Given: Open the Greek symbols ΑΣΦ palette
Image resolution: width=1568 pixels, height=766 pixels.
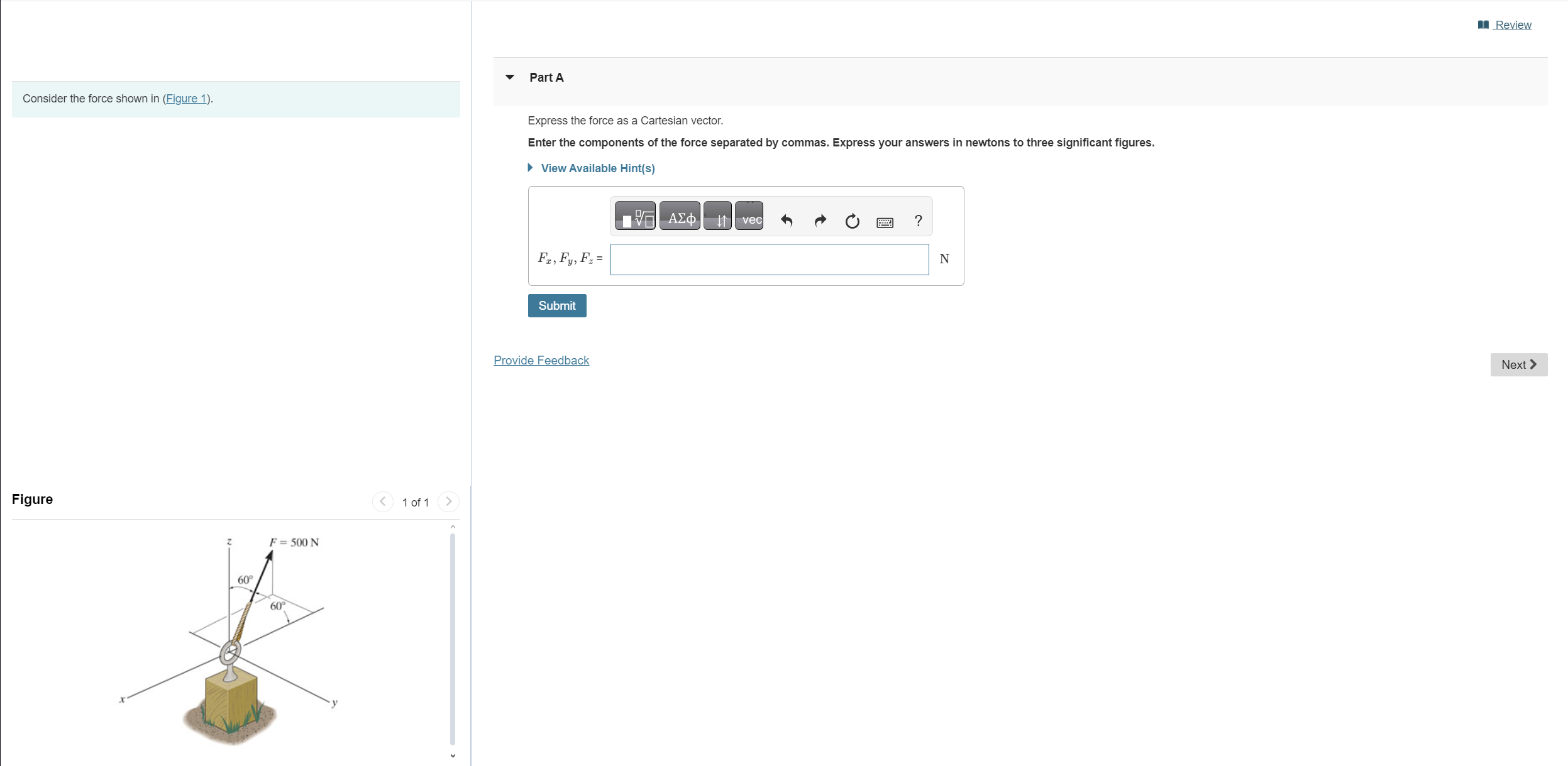Looking at the screenshot, I should (x=680, y=216).
